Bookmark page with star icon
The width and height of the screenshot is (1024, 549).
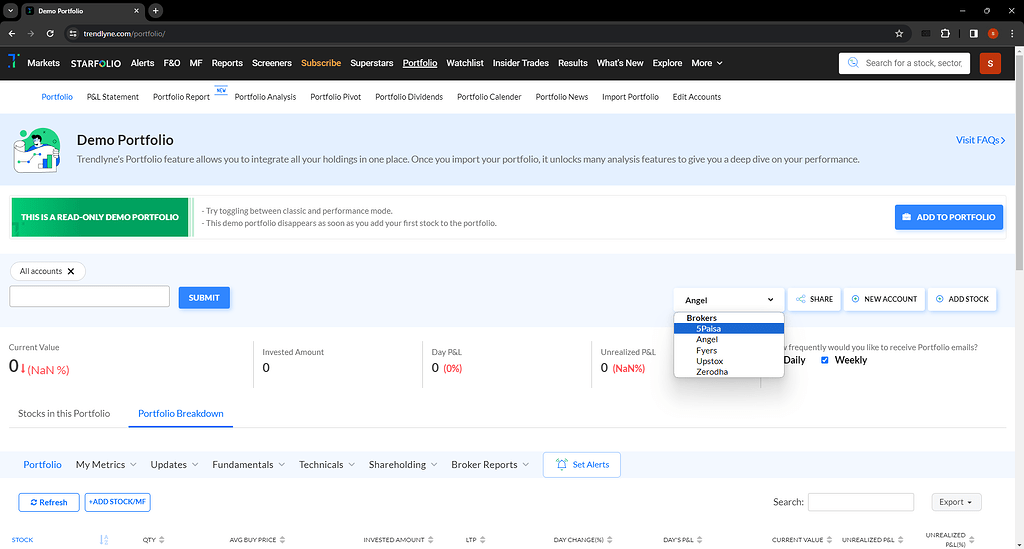[x=899, y=33]
